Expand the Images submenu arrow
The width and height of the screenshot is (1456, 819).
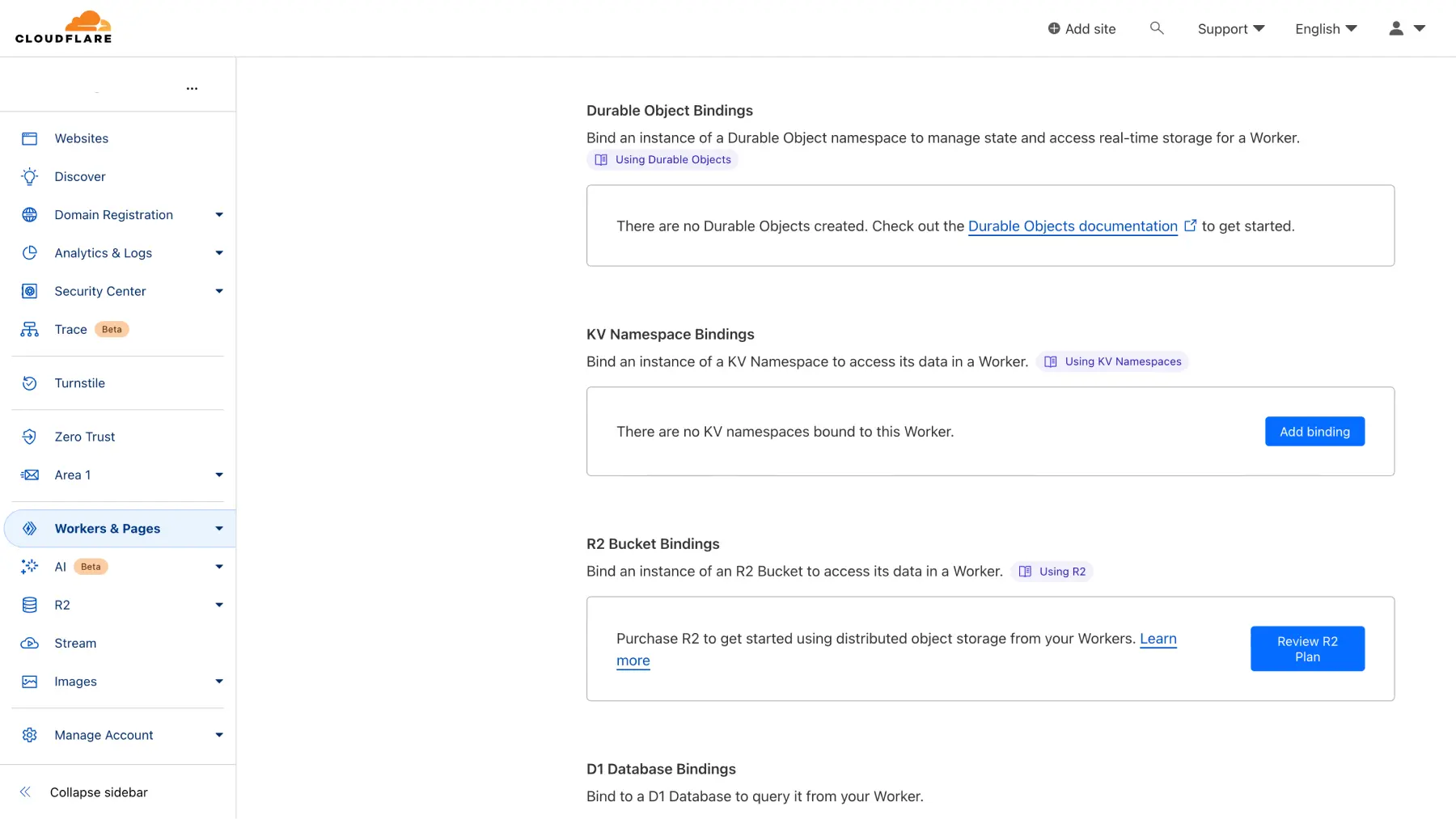[219, 682]
